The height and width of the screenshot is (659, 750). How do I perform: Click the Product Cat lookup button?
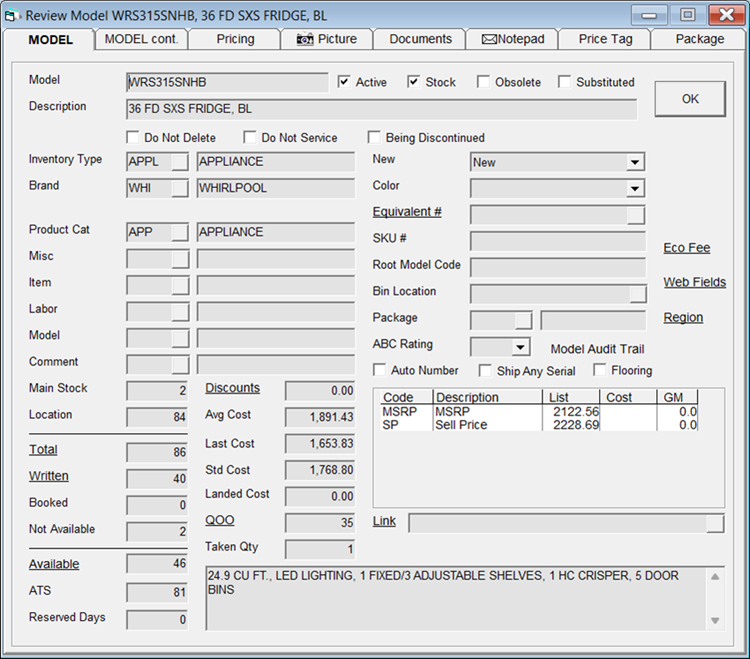[x=179, y=232]
